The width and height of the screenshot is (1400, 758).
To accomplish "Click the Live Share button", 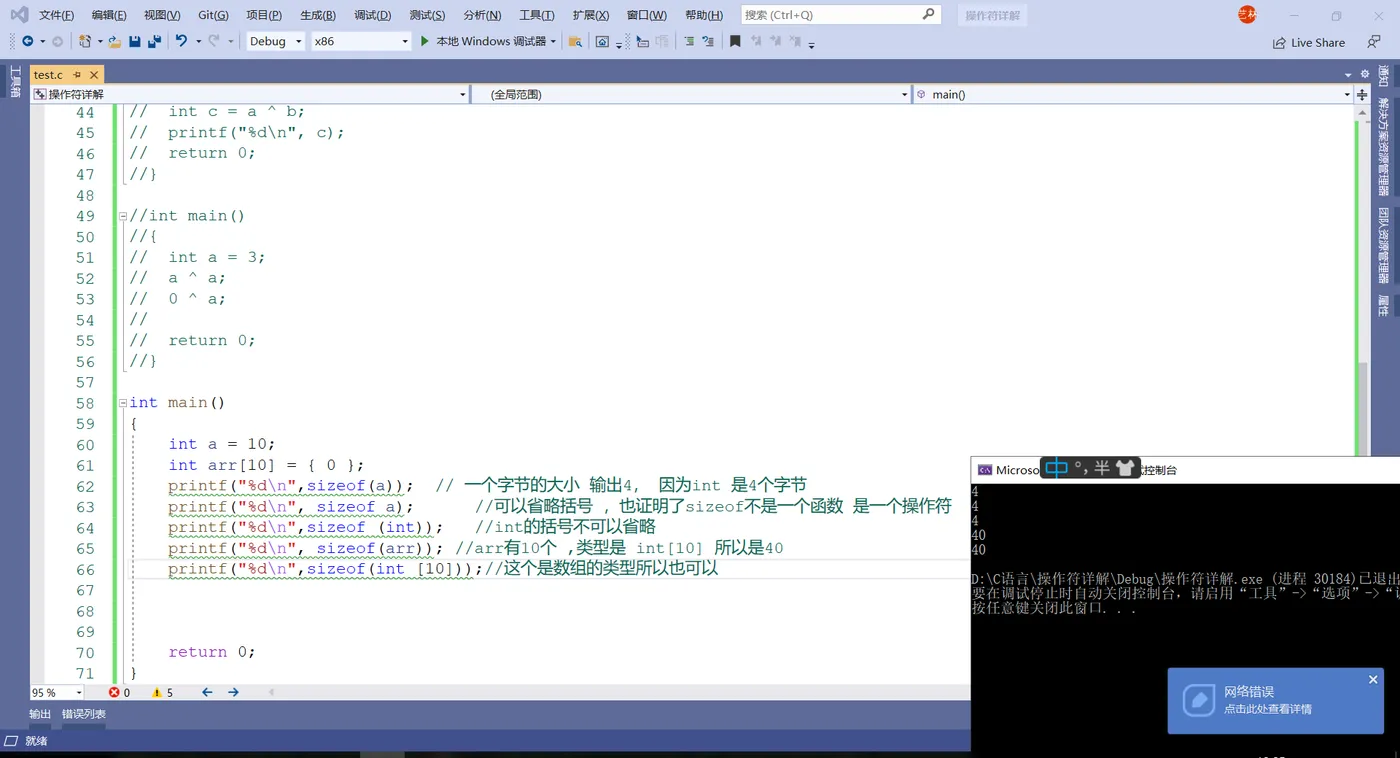I will tap(1309, 42).
